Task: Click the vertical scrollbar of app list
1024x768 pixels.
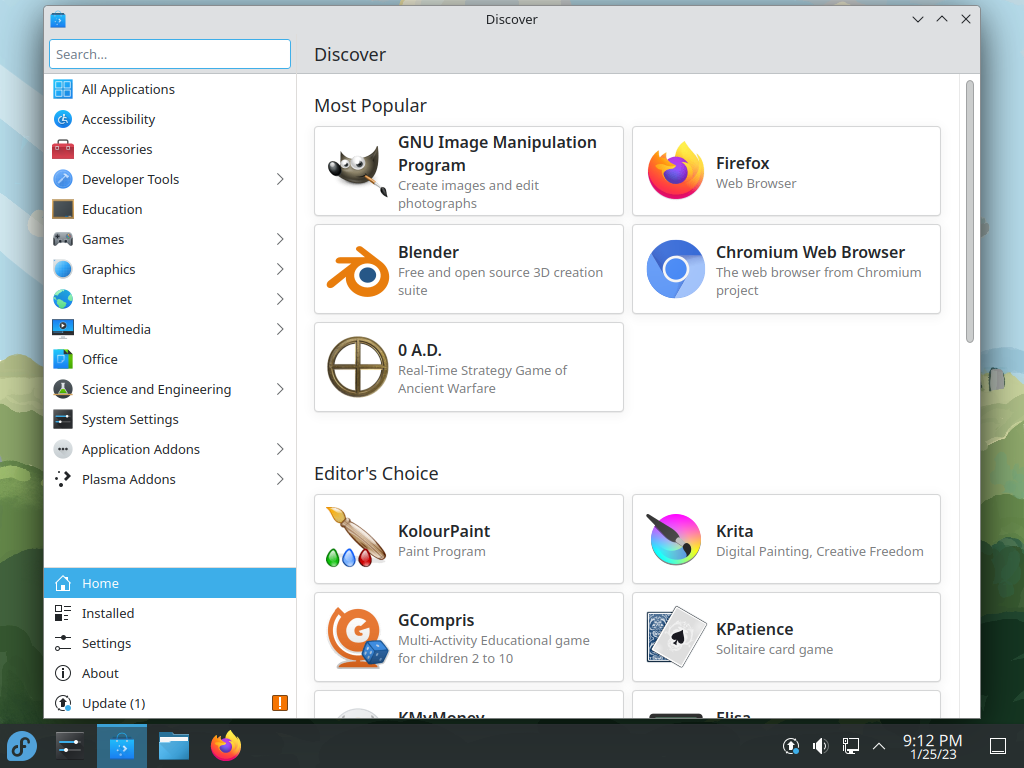Action: [970, 211]
